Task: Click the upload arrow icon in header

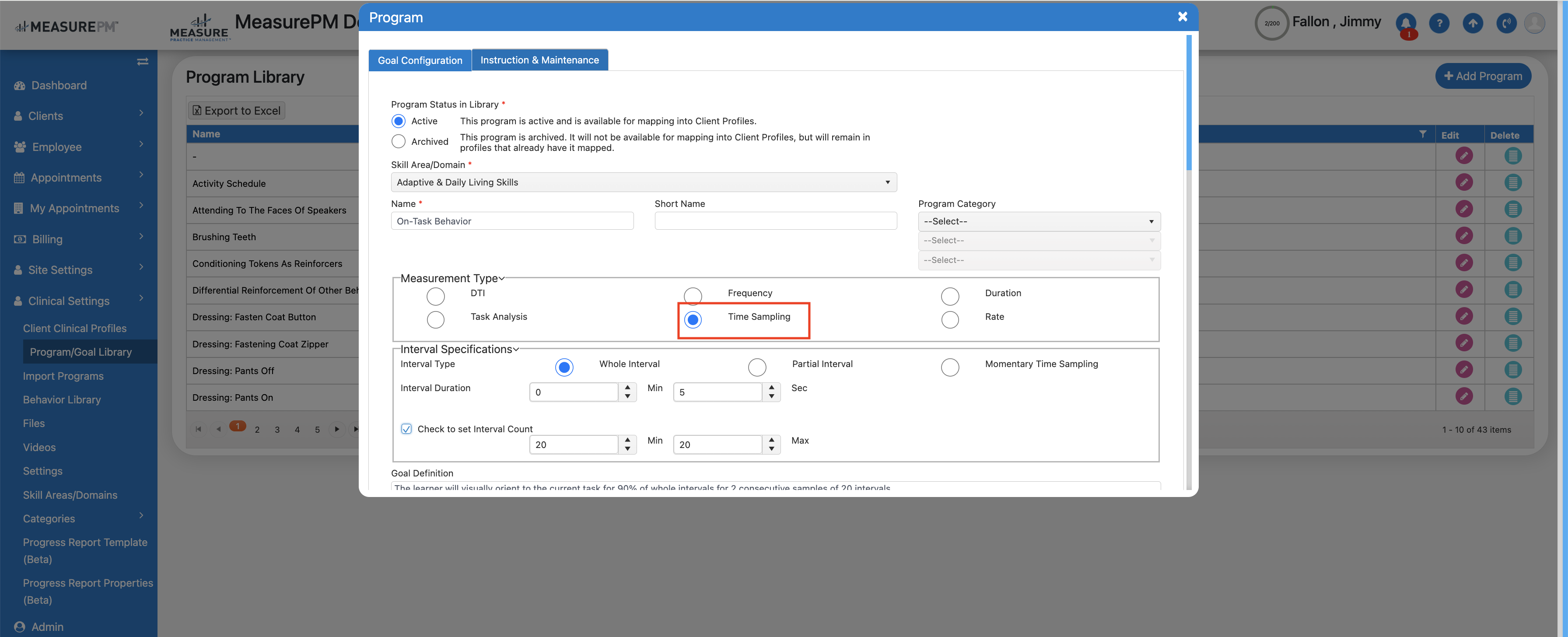Action: 1473,23
